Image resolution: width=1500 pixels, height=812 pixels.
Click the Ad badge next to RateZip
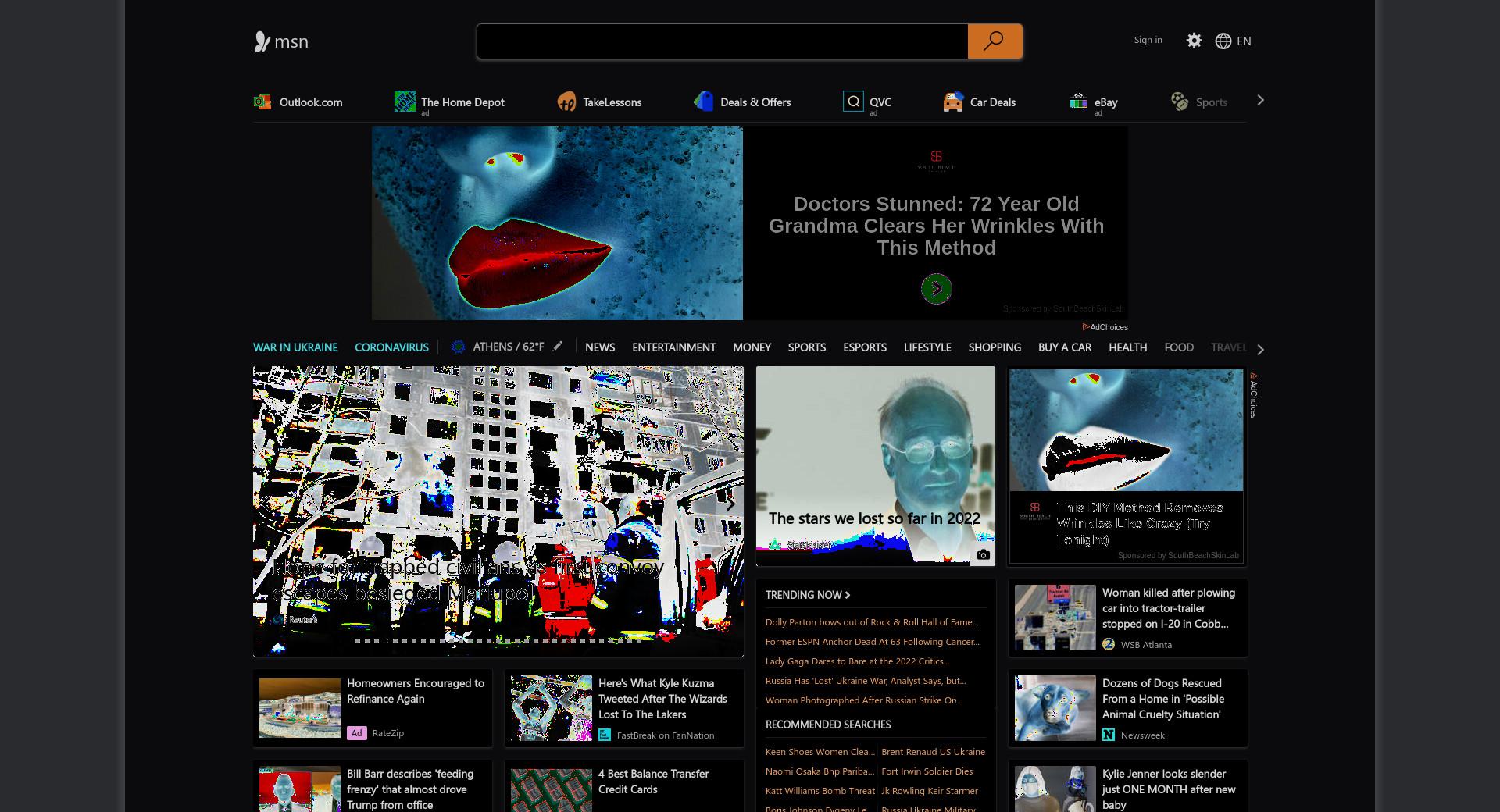click(x=356, y=733)
